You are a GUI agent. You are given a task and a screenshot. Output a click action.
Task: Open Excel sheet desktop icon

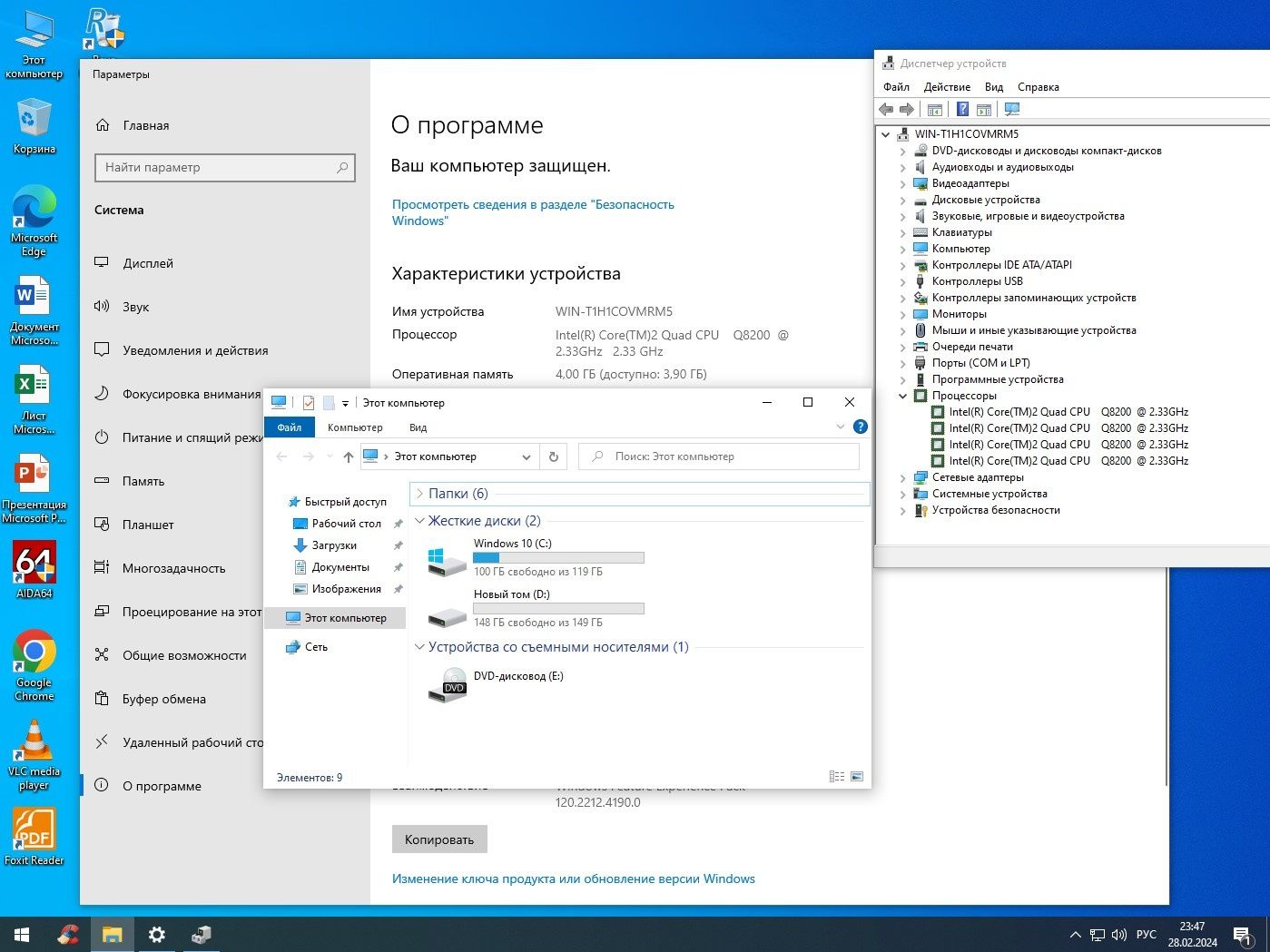(34, 400)
